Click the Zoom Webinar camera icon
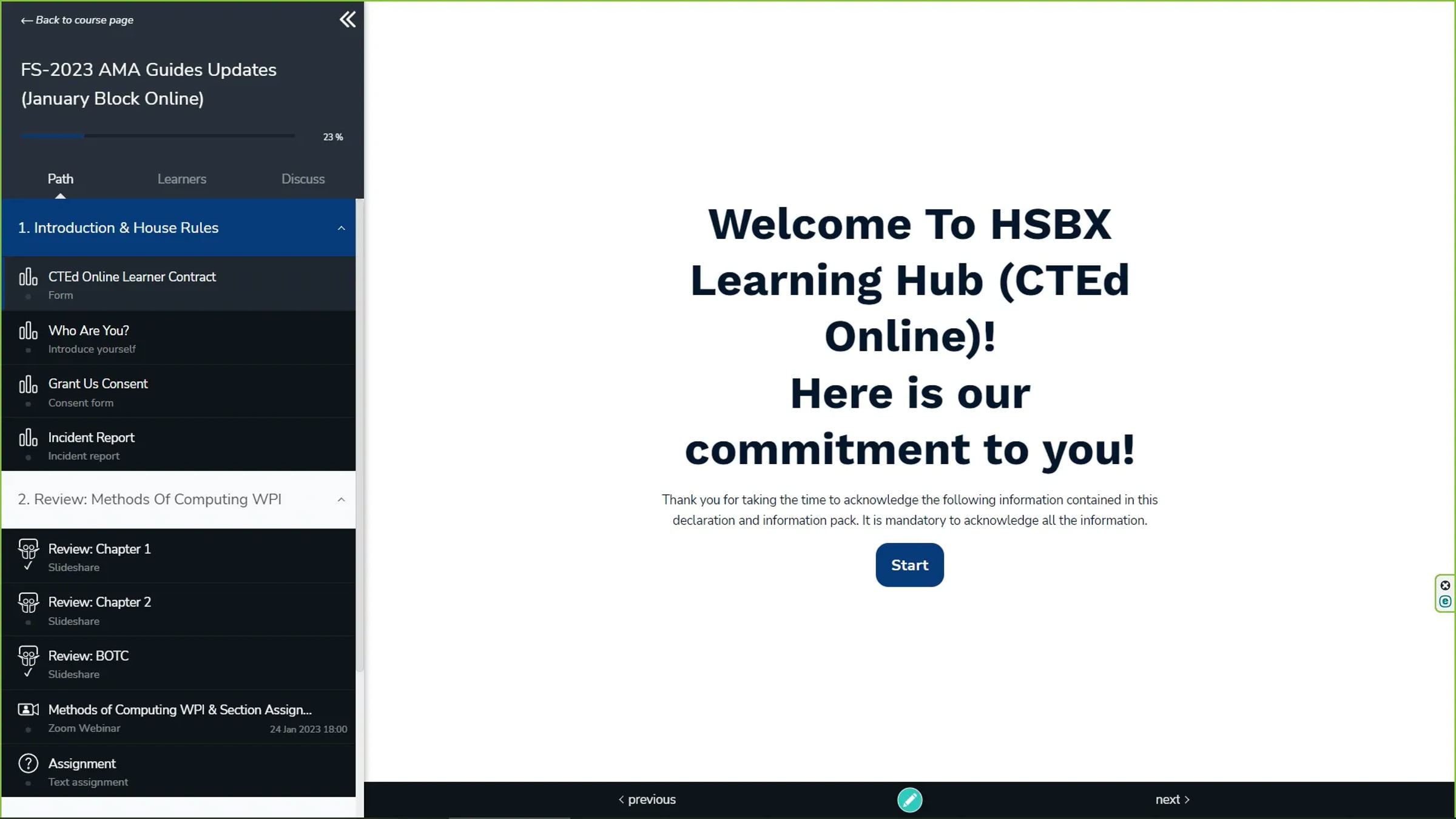The height and width of the screenshot is (819, 1456). click(29, 709)
